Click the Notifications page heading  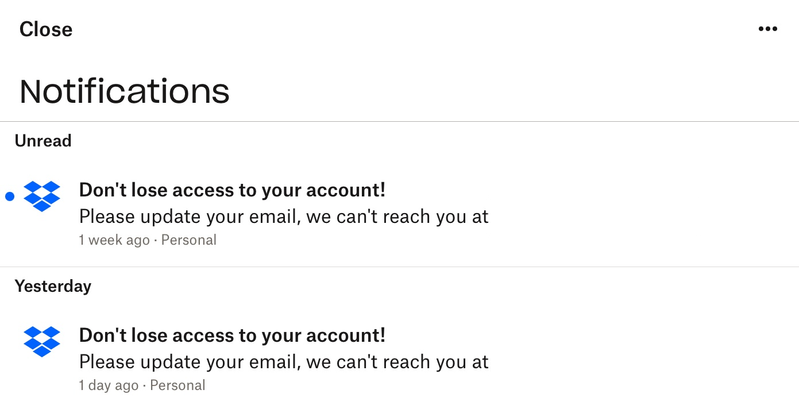point(124,91)
